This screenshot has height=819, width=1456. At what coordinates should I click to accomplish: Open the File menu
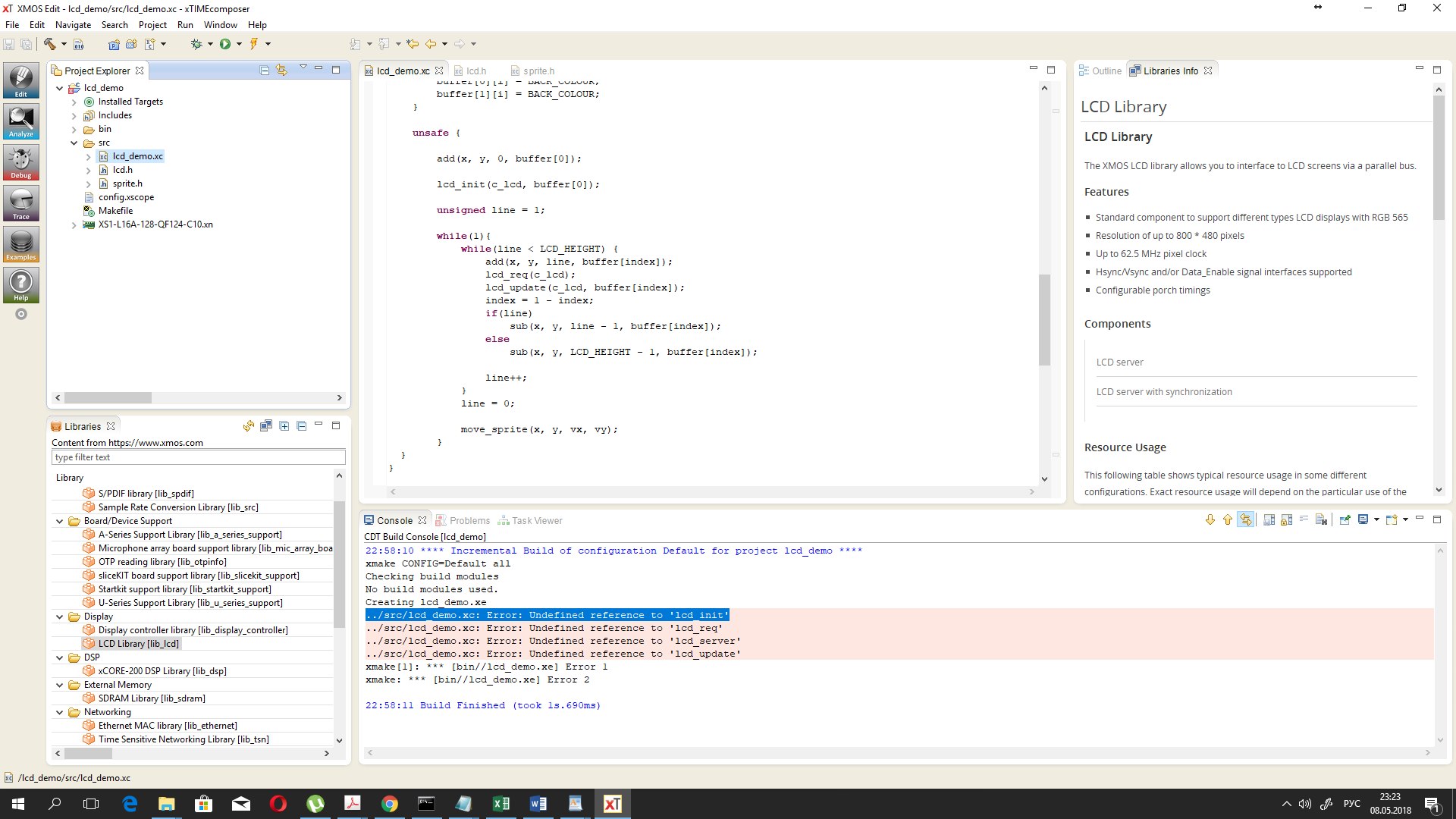12,25
